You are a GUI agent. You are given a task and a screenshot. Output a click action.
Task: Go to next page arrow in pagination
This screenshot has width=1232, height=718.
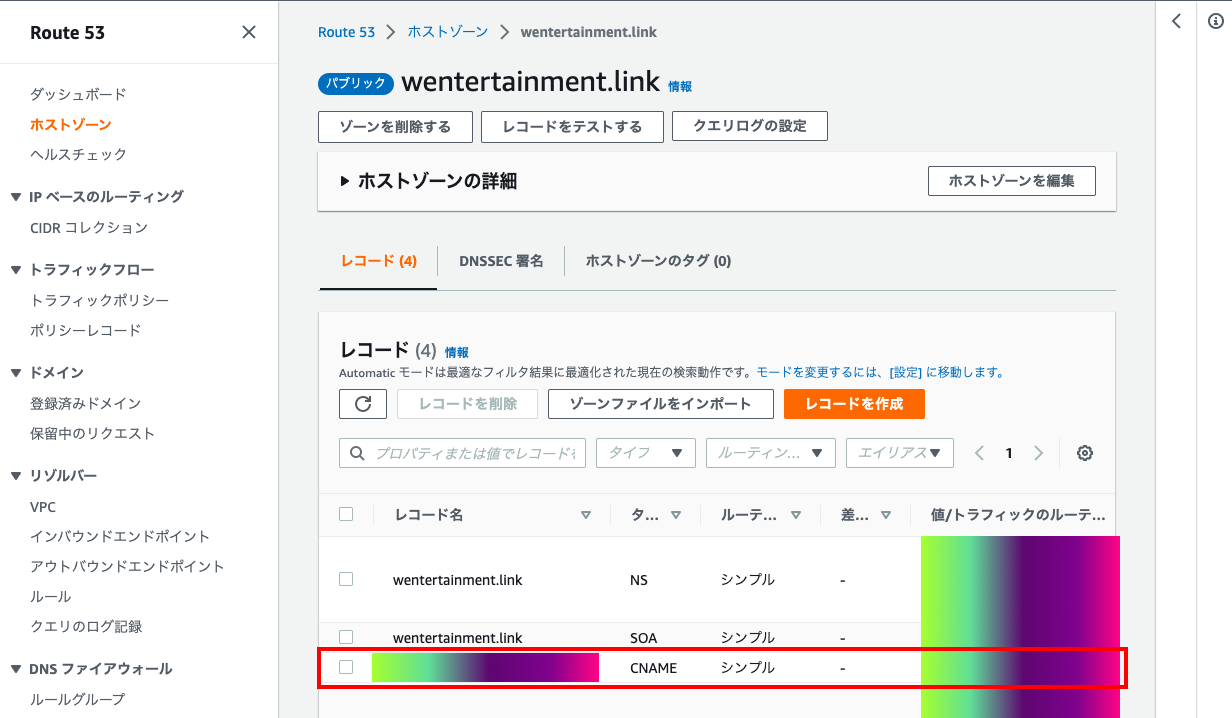pos(1038,453)
